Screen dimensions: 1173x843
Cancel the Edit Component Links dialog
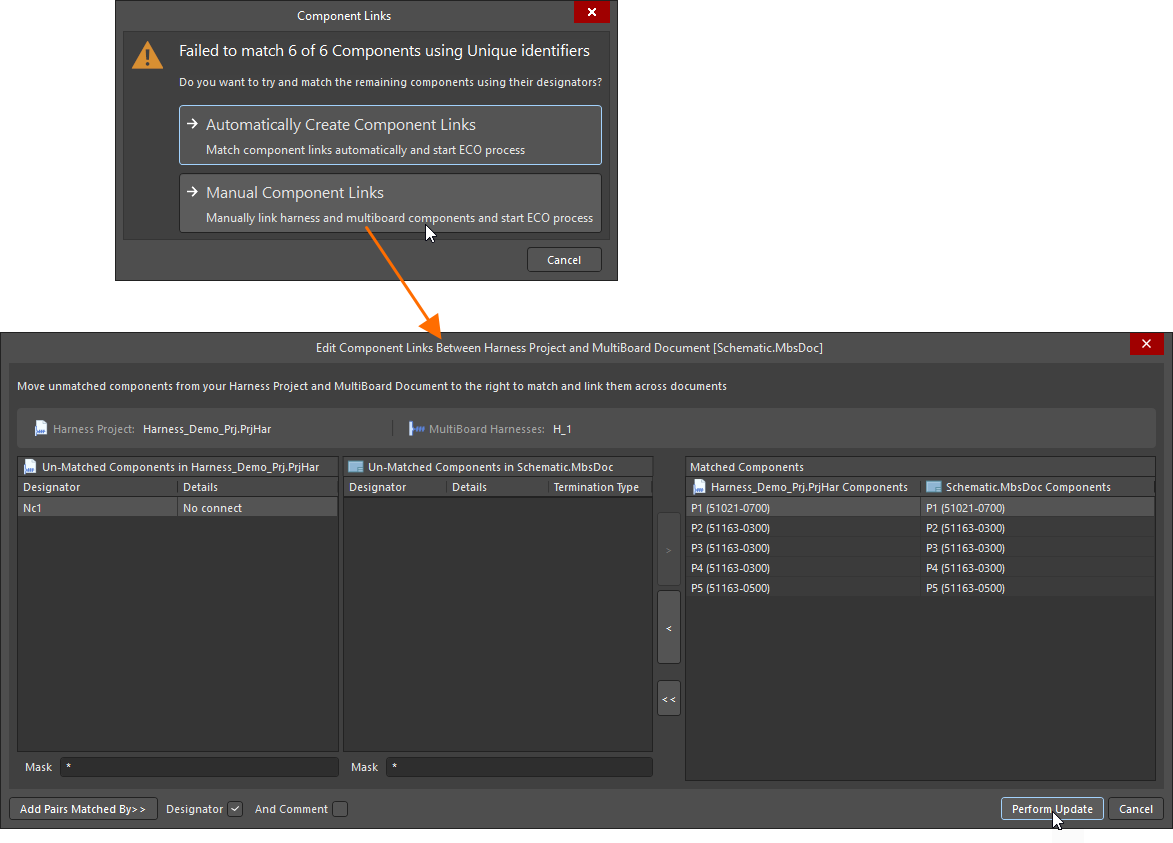[1136, 809]
